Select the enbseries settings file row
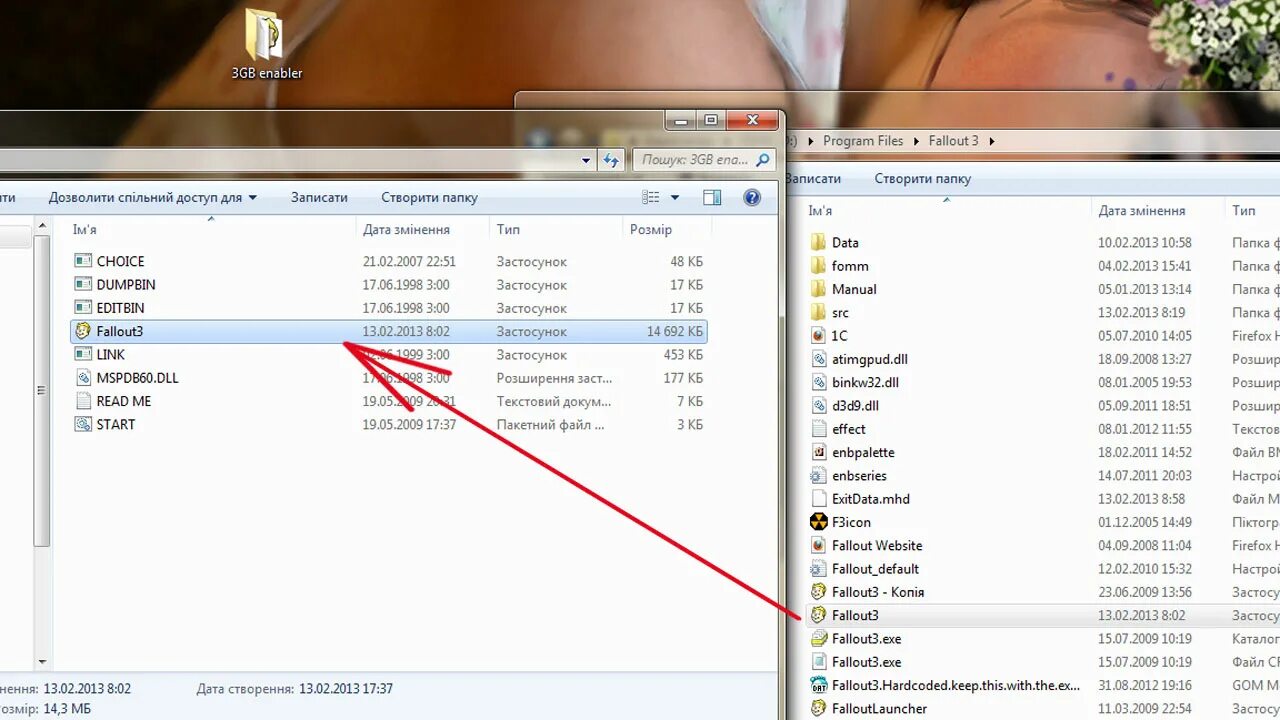Screen dimensions: 1280x720 (1042, 476)
